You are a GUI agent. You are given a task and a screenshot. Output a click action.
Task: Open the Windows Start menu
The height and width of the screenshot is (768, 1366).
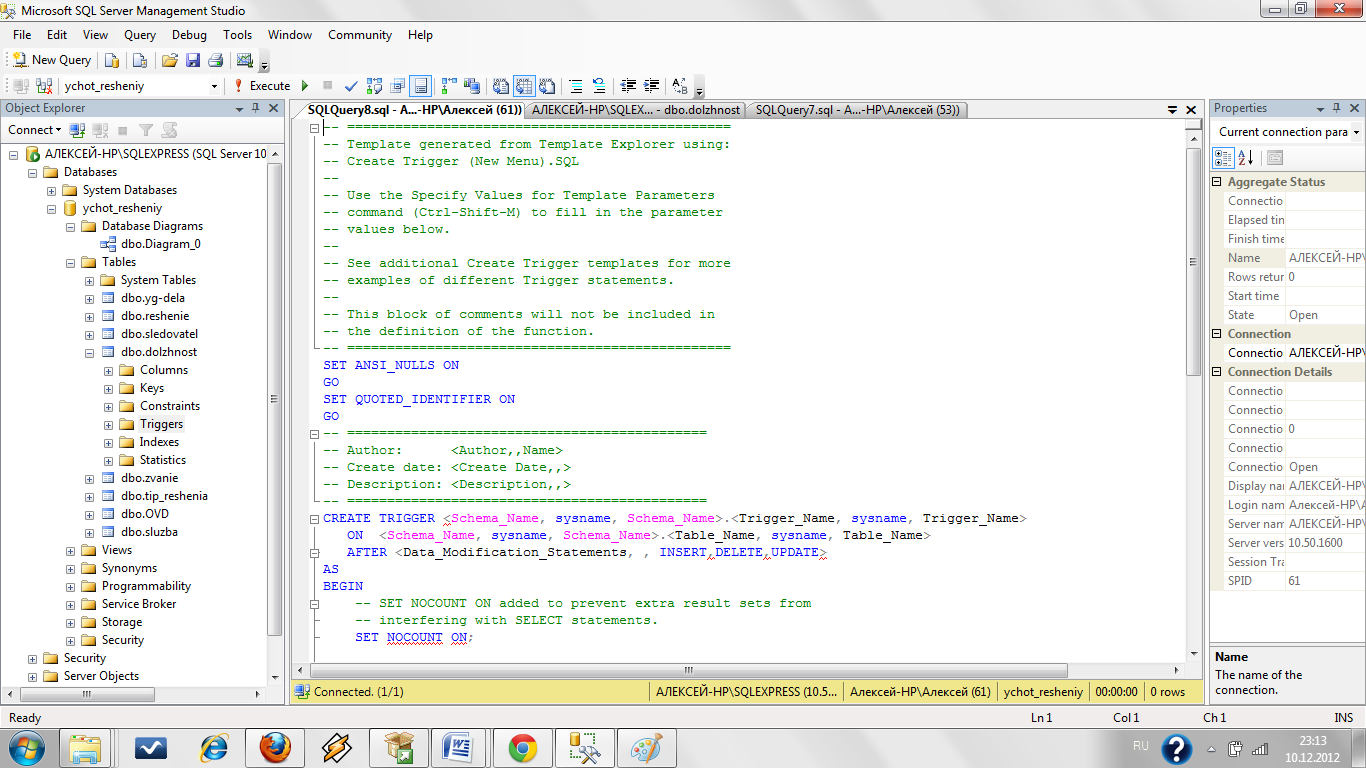coord(27,747)
